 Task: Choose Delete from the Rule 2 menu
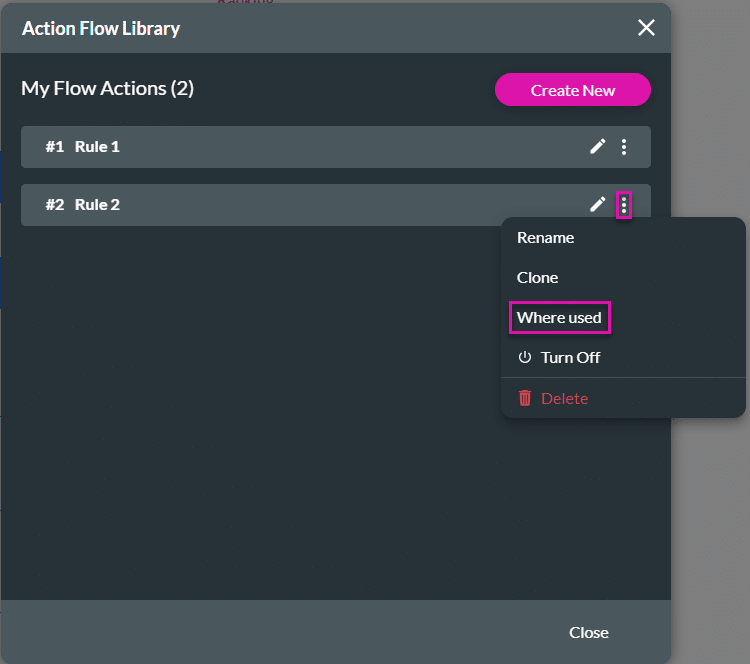[x=564, y=398]
